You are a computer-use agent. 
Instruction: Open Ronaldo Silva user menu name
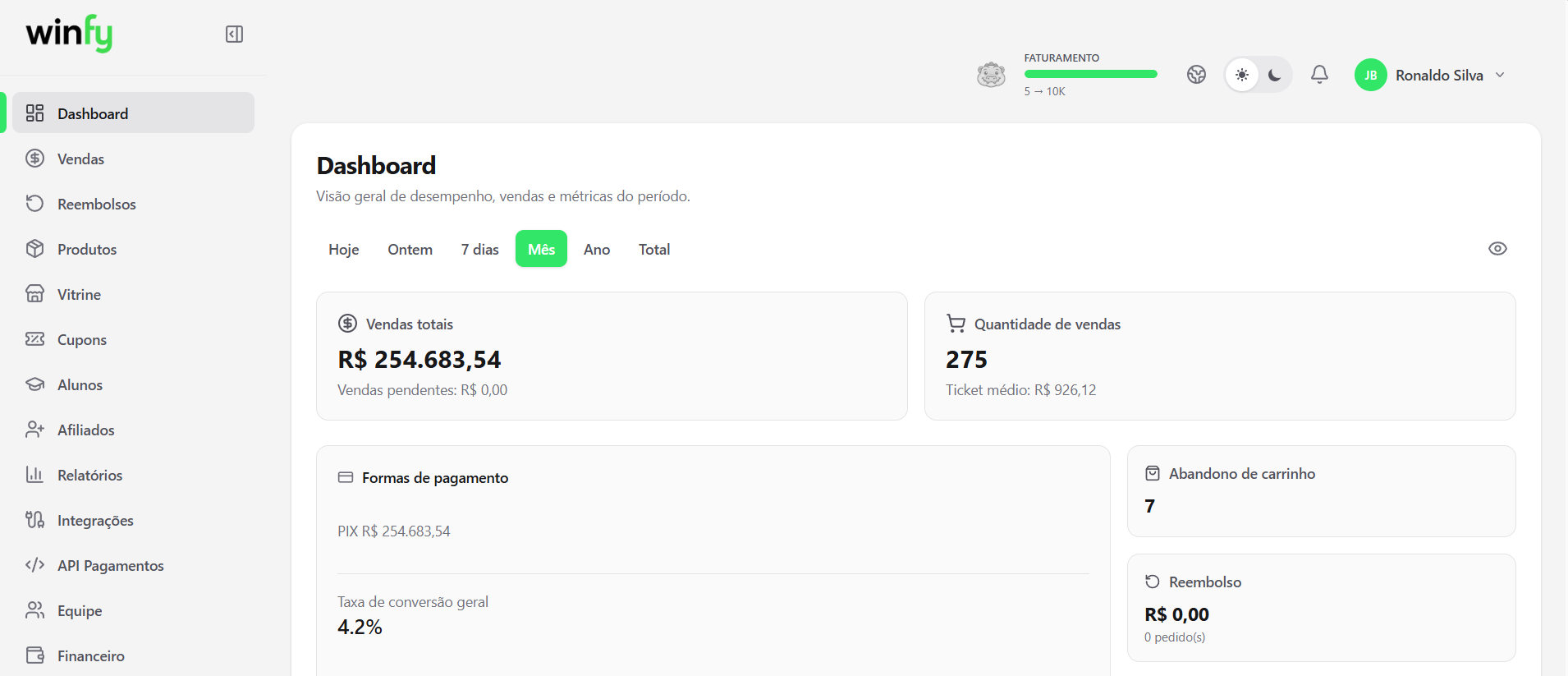coord(1439,76)
